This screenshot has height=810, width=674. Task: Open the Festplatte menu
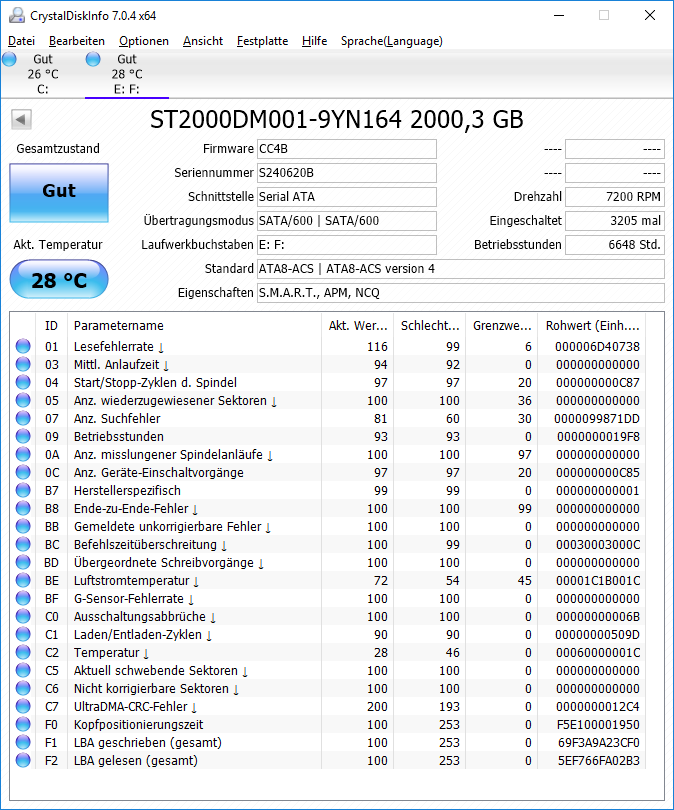(262, 41)
